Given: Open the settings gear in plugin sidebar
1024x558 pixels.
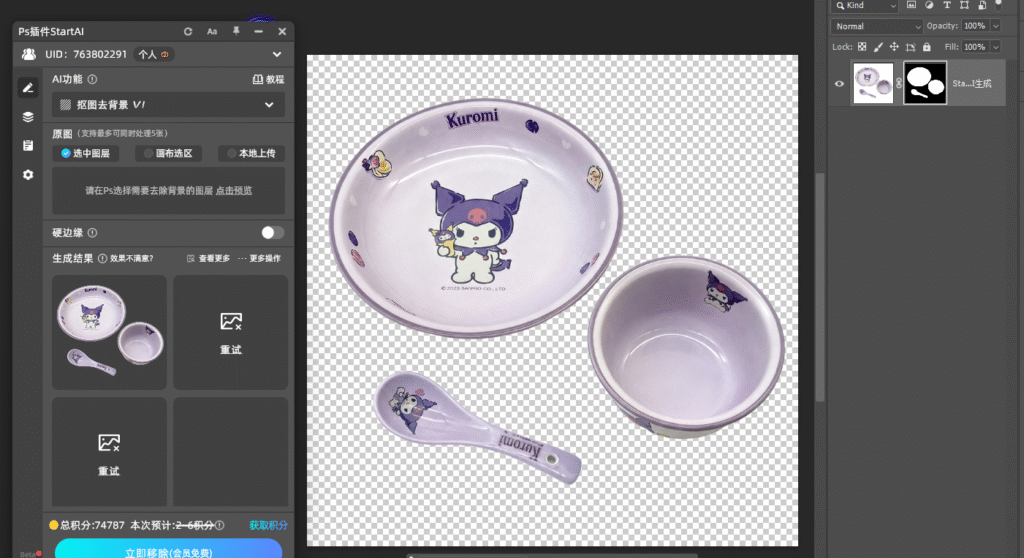Looking at the screenshot, I should tap(27, 174).
